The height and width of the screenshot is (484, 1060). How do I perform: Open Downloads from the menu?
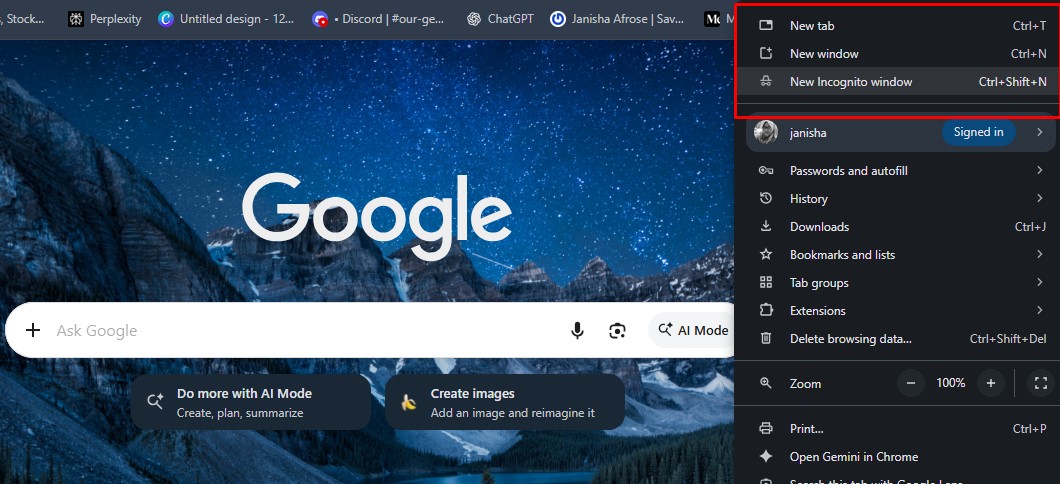click(x=896, y=226)
